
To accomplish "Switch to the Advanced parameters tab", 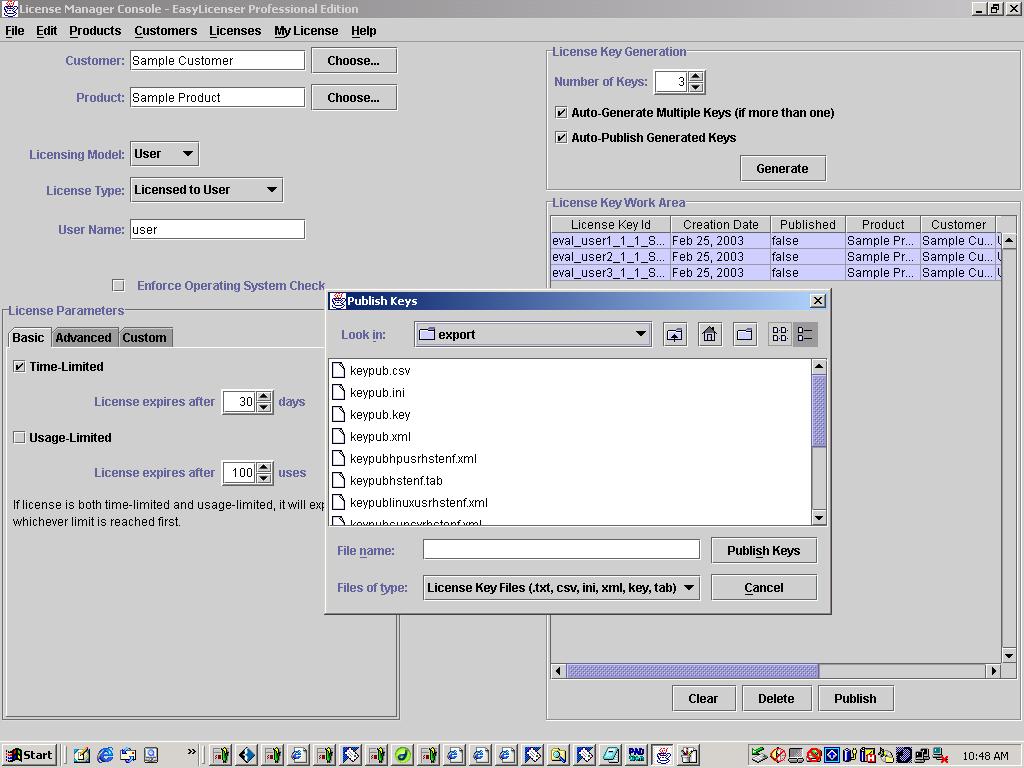I will (x=84, y=338).
